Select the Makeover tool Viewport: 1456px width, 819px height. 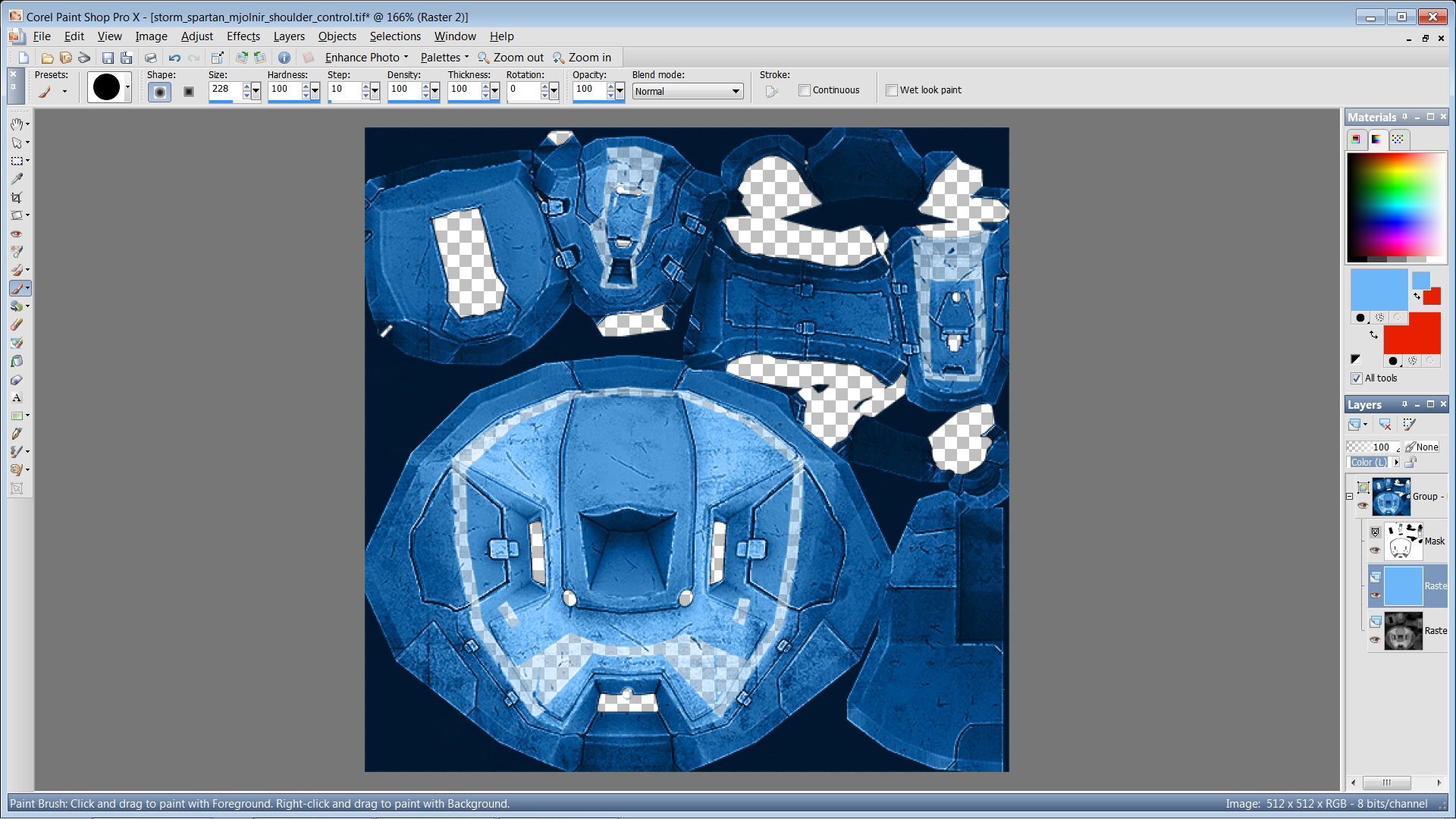[x=17, y=252]
